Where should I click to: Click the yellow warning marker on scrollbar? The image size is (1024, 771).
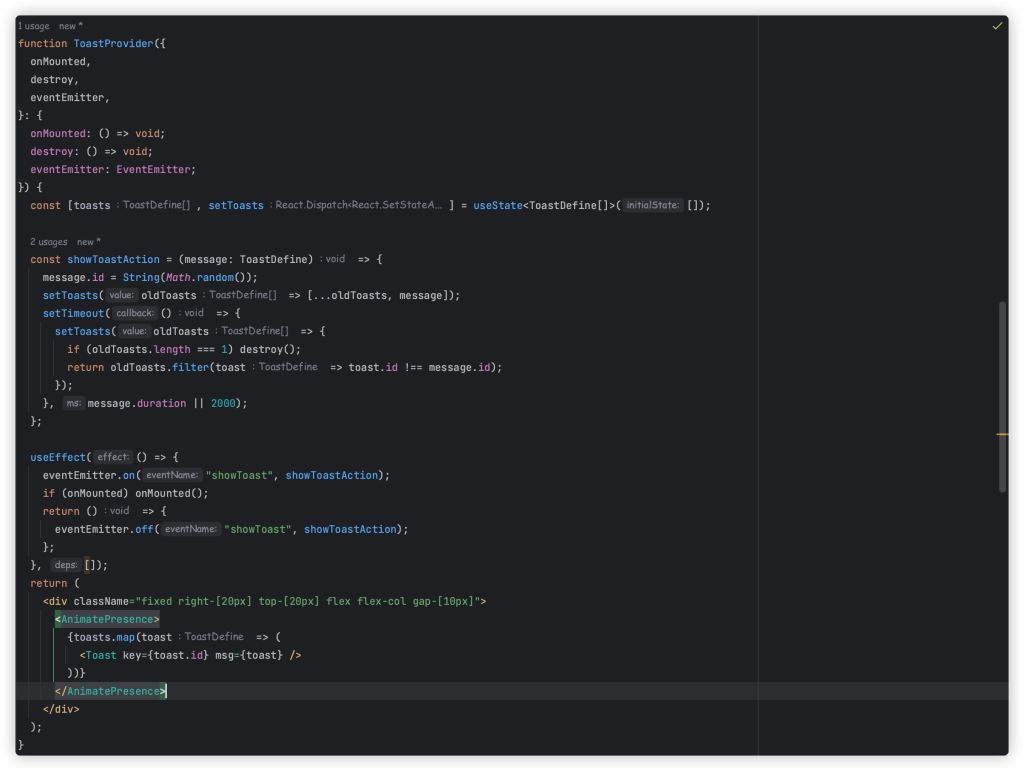1002,434
